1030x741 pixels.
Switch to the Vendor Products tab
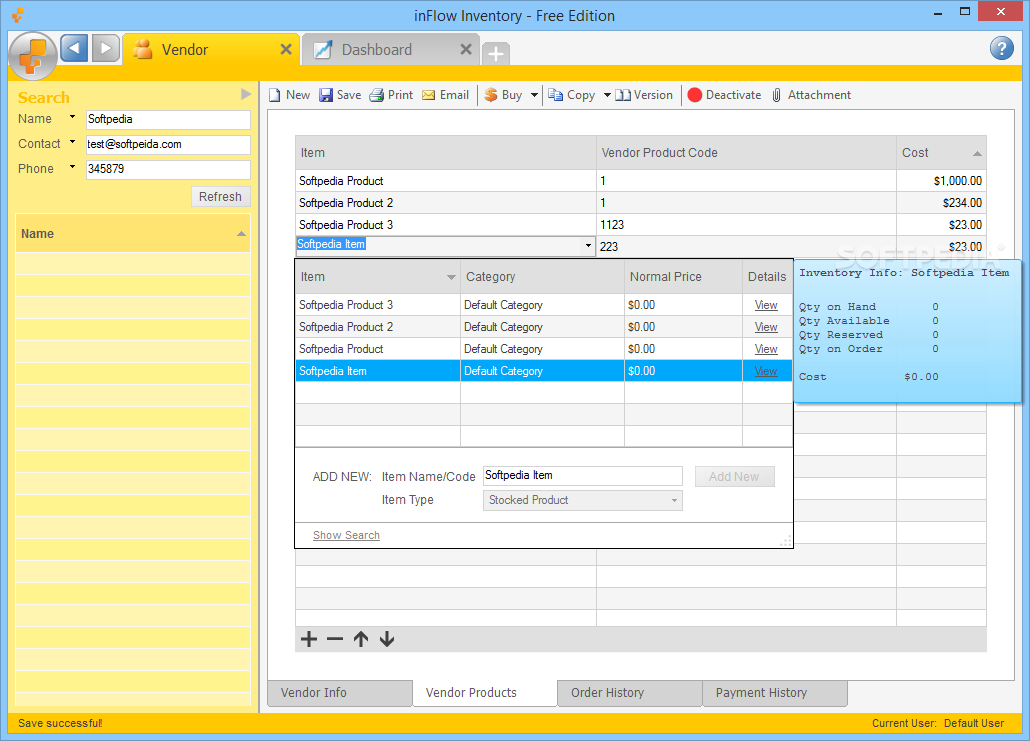485,693
